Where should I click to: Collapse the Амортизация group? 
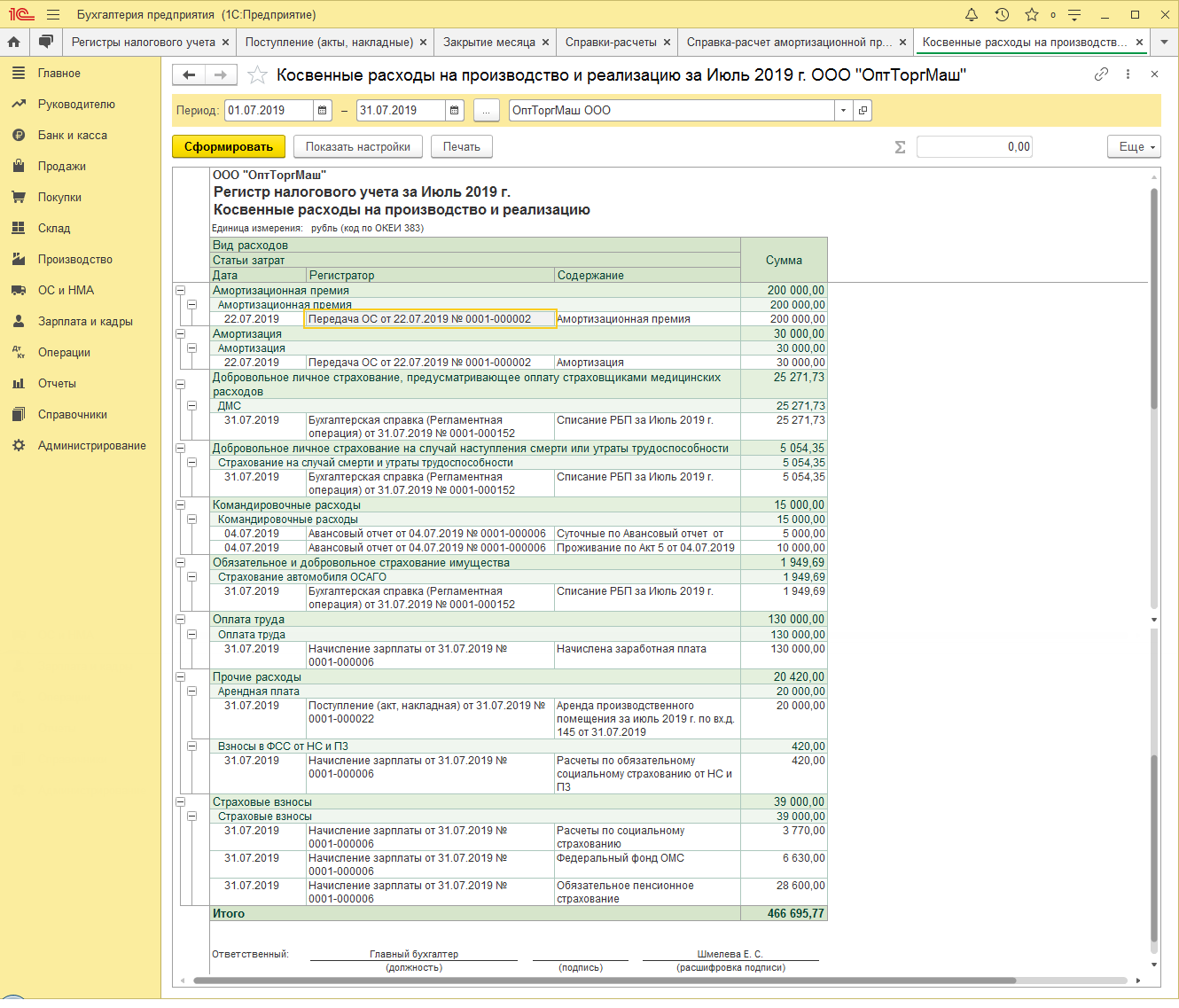coord(180,333)
